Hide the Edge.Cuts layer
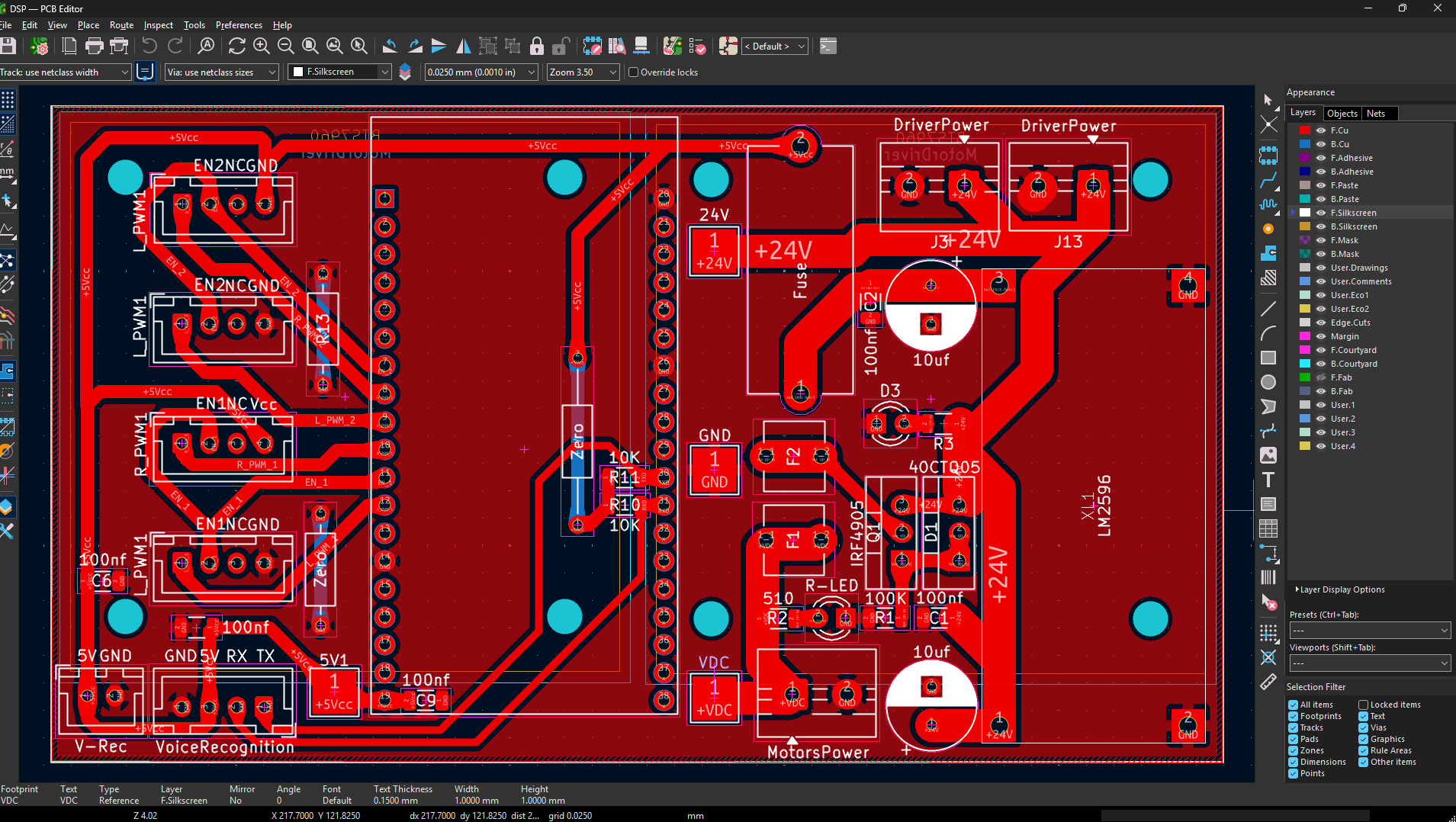This screenshot has width=1456, height=822. pos(1321,323)
